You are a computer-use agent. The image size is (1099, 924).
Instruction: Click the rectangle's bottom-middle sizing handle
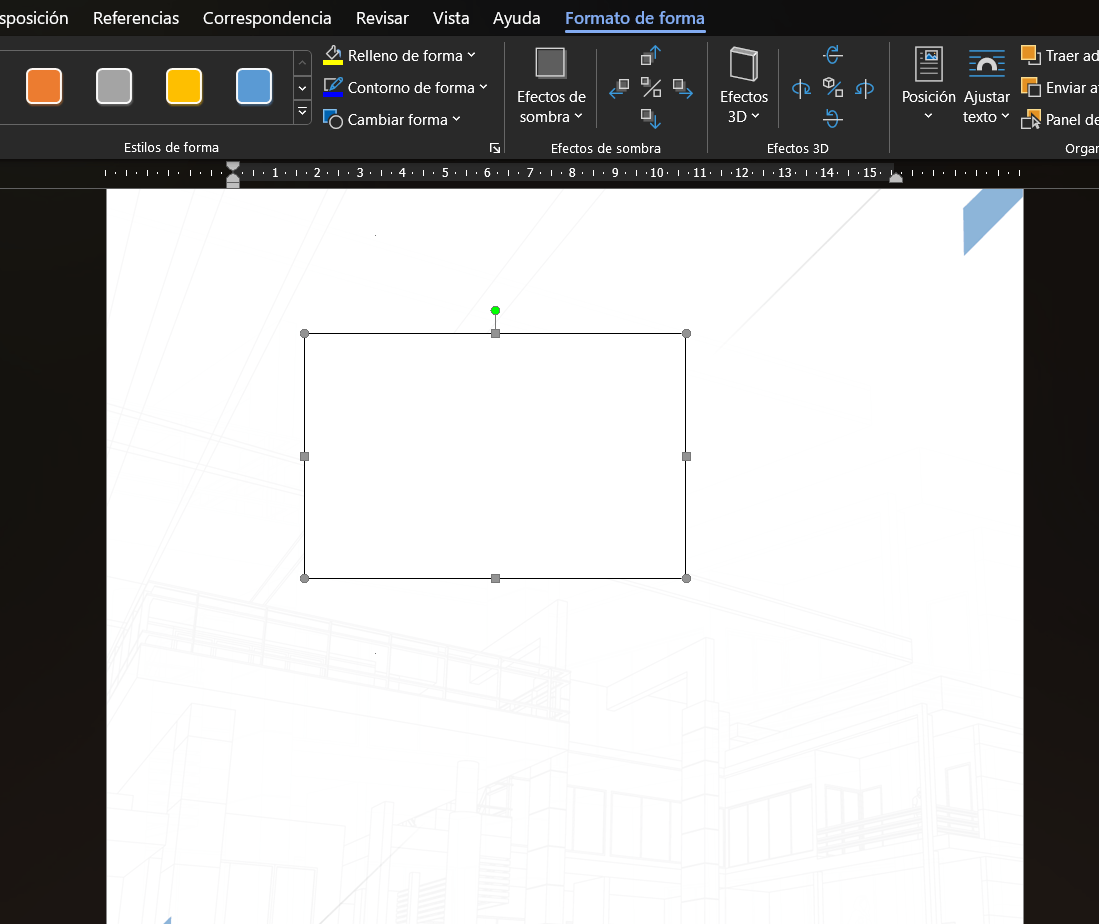coord(496,578)
